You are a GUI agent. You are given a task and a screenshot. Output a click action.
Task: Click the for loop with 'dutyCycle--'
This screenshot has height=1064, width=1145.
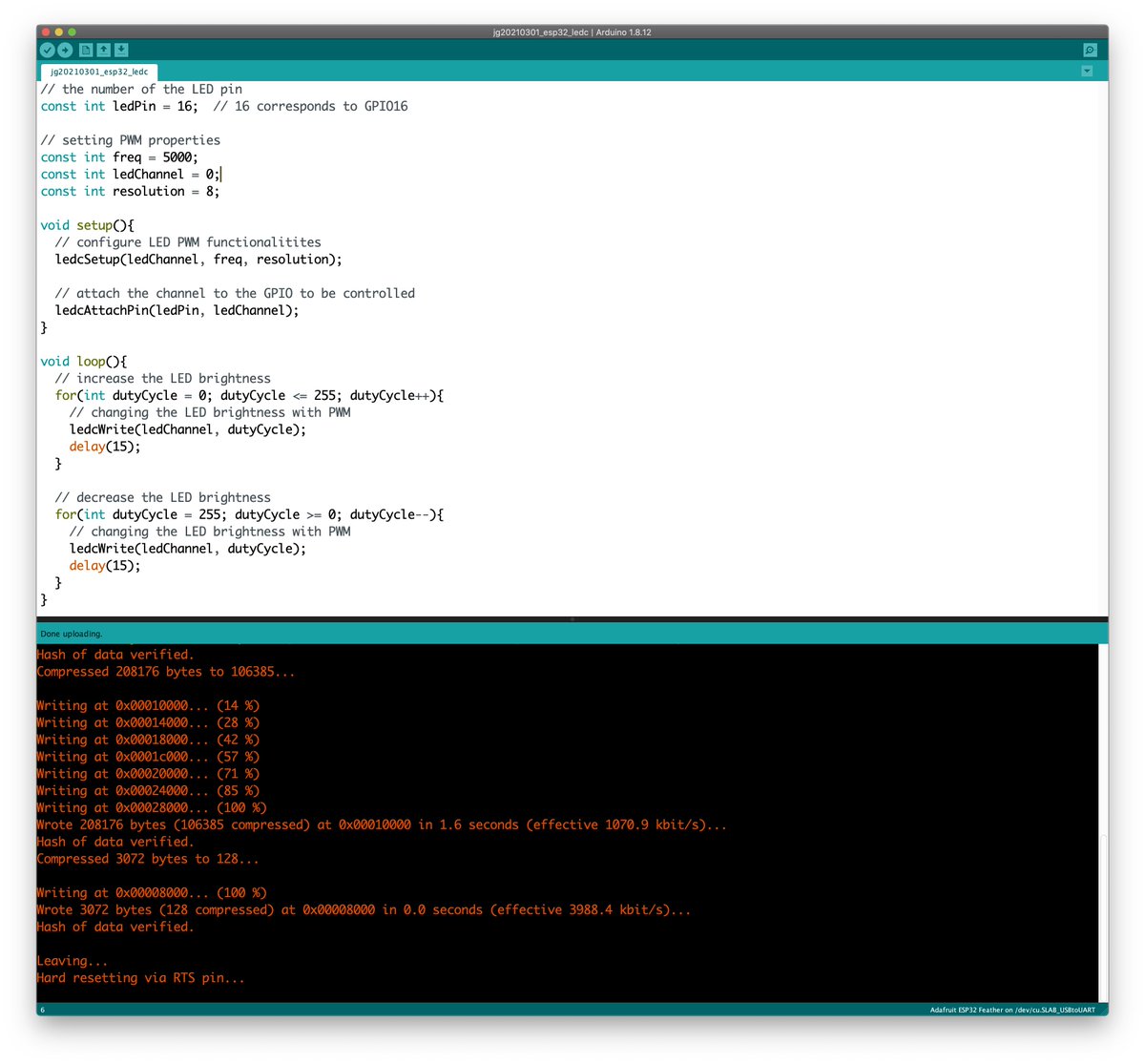coord(249,515)
